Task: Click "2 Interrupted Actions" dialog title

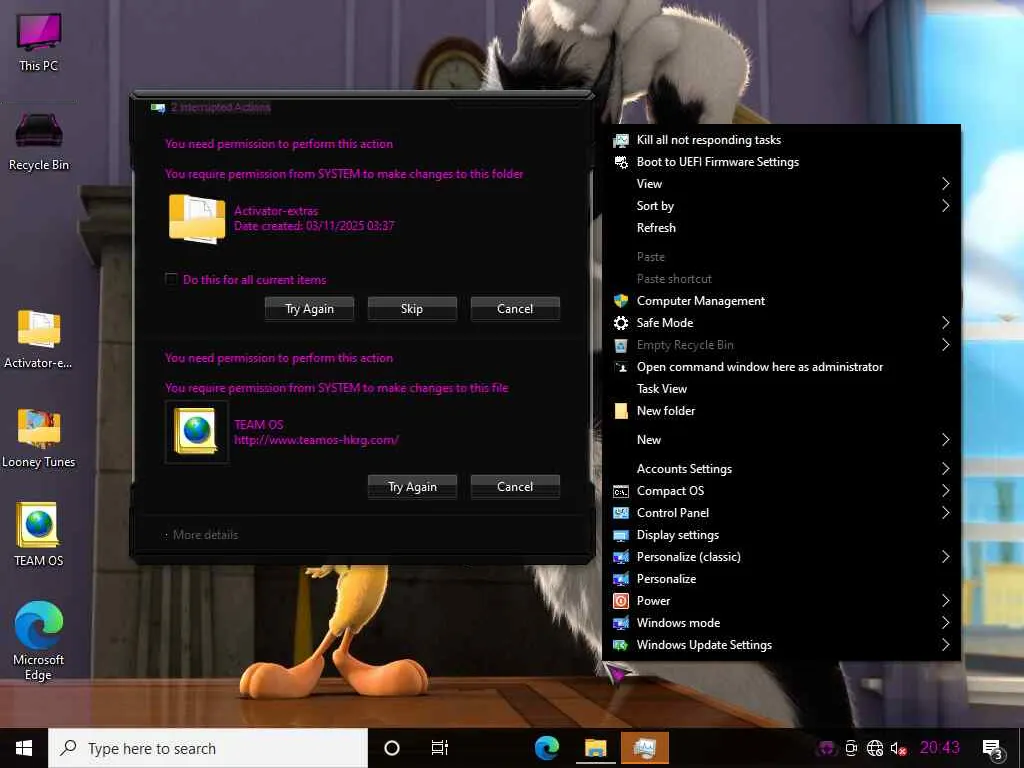Action: click(221, 107)
